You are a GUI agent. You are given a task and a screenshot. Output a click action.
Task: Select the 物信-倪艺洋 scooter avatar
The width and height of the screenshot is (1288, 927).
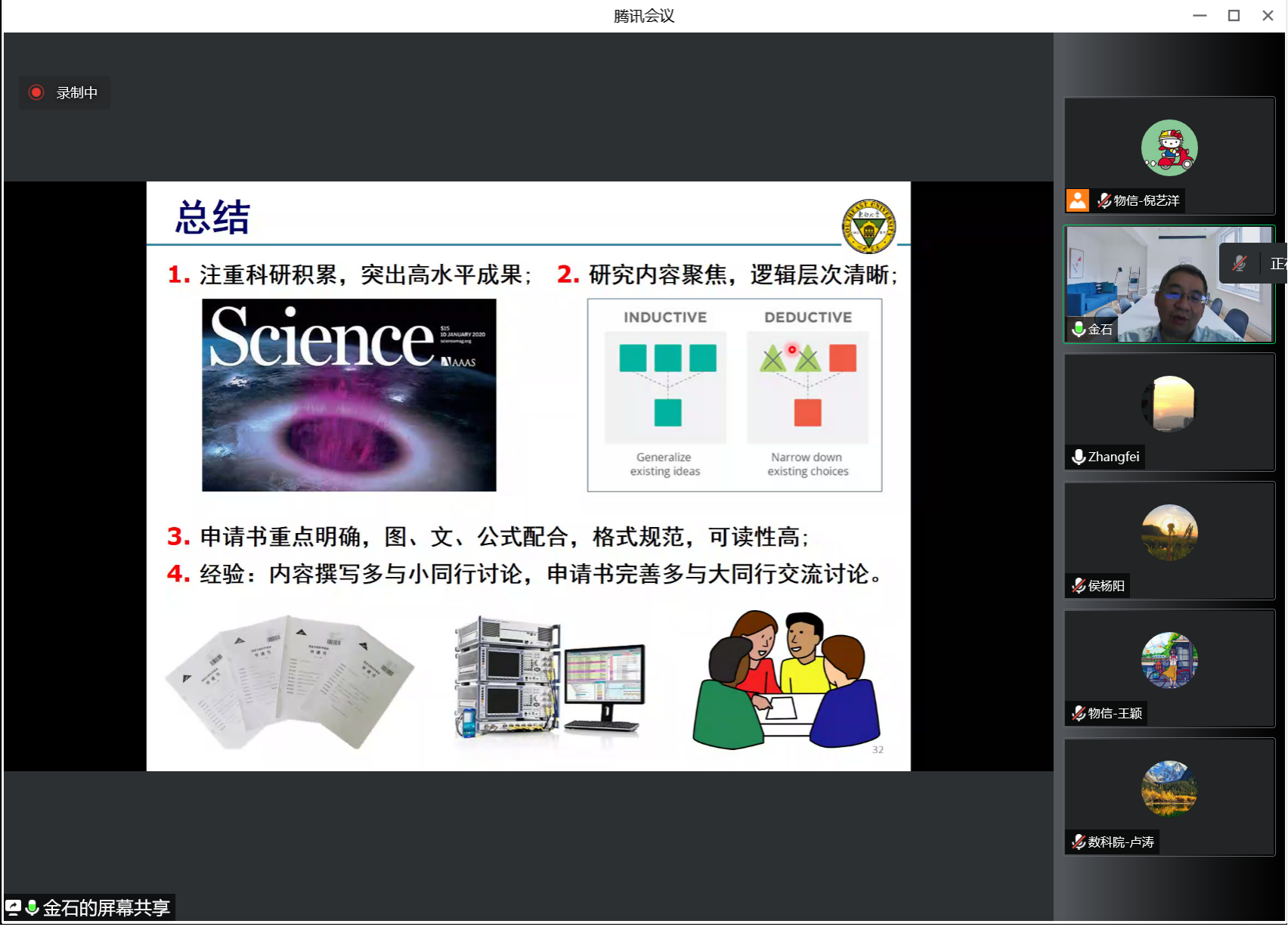[x=1169, y=148]
